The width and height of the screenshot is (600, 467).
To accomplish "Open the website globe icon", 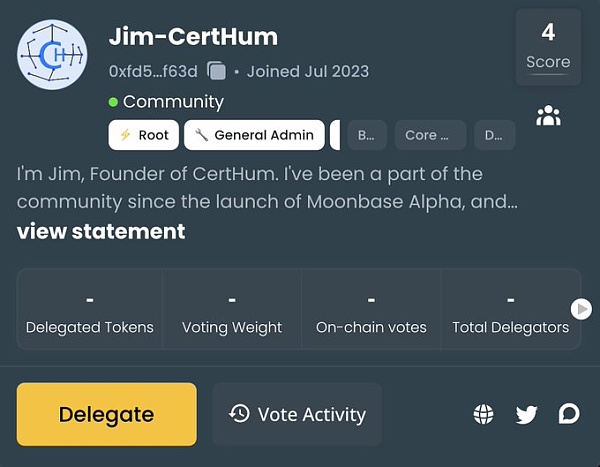I will click(x=484, y=414).
